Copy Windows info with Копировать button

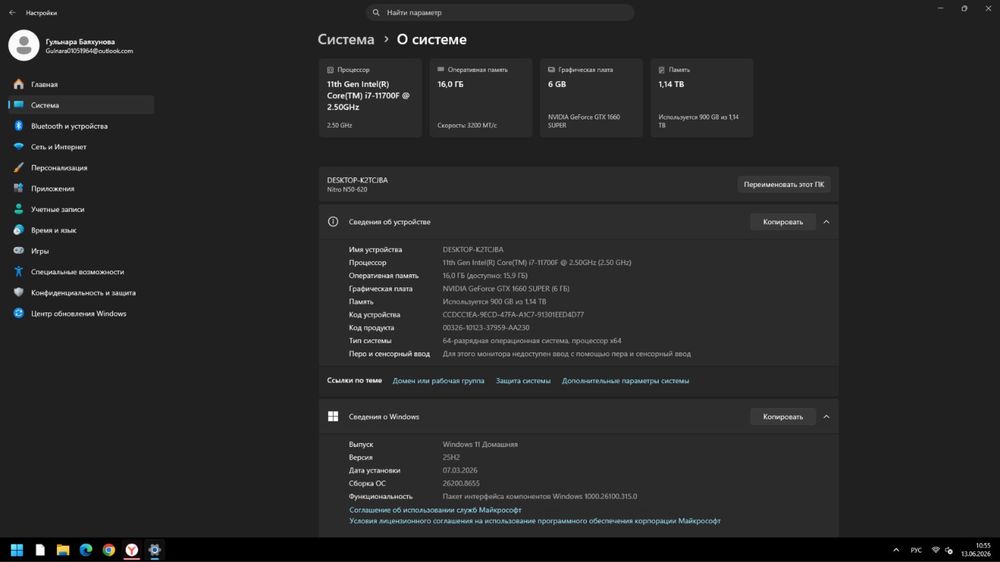pyautogui.click(x=783, y=417)
